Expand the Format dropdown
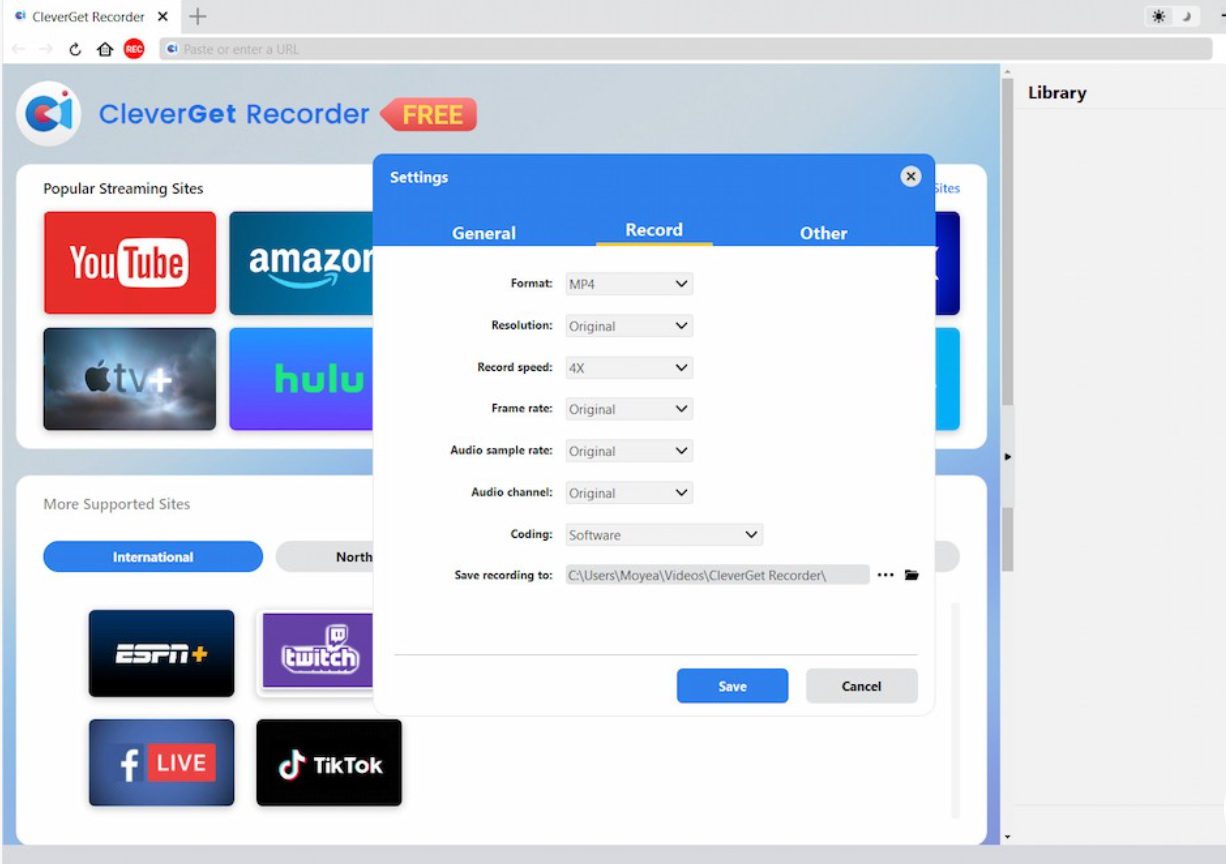 [629, 284]
